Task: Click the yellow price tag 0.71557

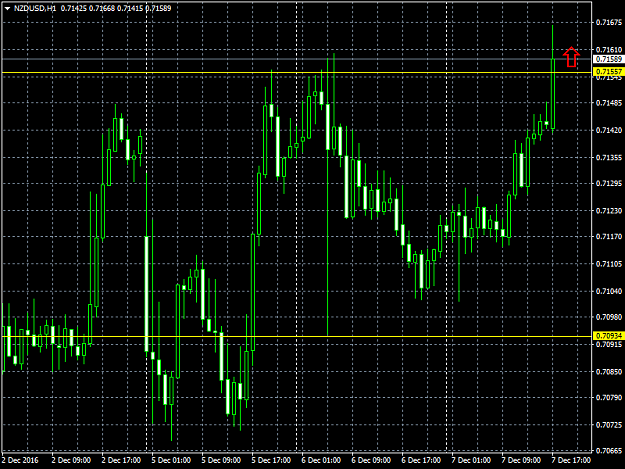Action: pyautogui.click(x=608, y=72)
